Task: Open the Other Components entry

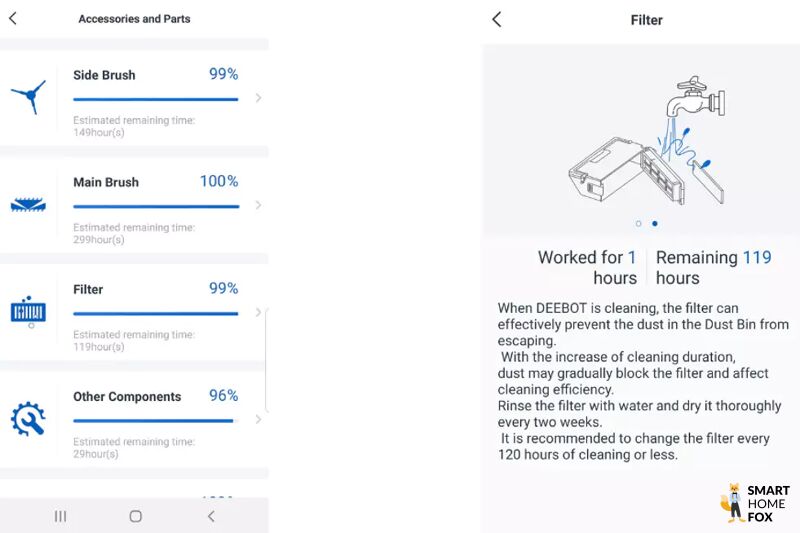Action: coord(127,397)
